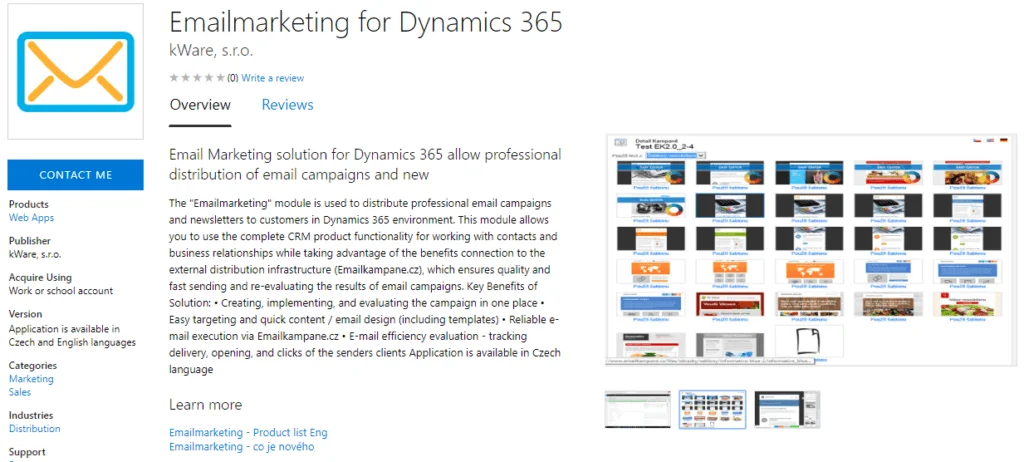Click the Support heading in sidebar
This screenshot has height=462, width=1024.
(27, 452)
